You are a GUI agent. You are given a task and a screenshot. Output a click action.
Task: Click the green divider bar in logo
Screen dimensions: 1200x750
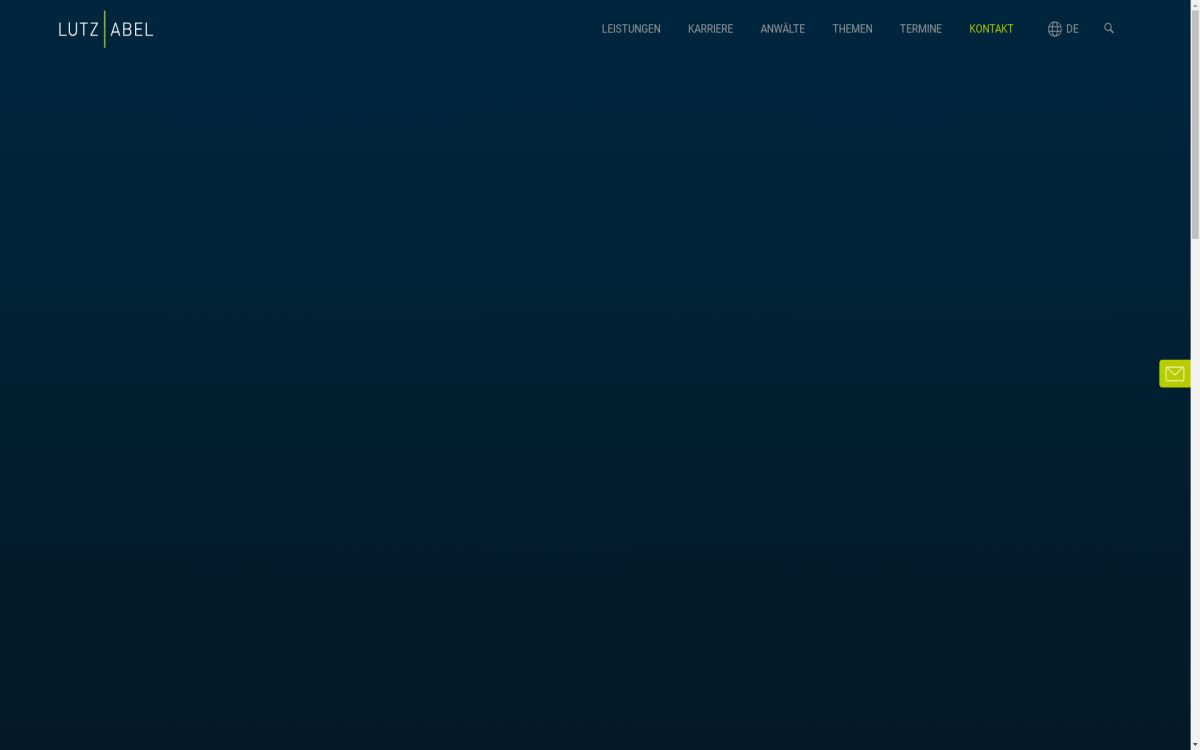[x=104, y=29]
